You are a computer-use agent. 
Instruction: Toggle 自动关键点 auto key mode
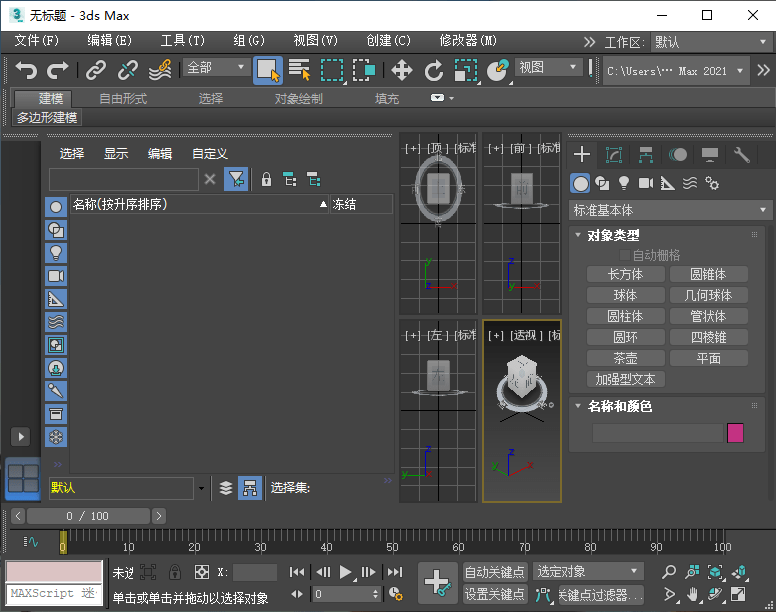pyautogui.click(x=495, y=572)
